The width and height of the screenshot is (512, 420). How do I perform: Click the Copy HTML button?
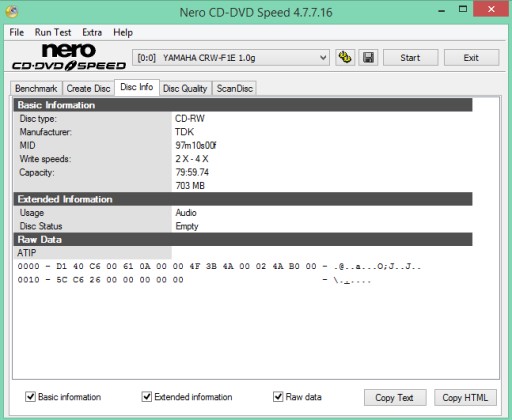pyautogui.click(x=465, y=397)
